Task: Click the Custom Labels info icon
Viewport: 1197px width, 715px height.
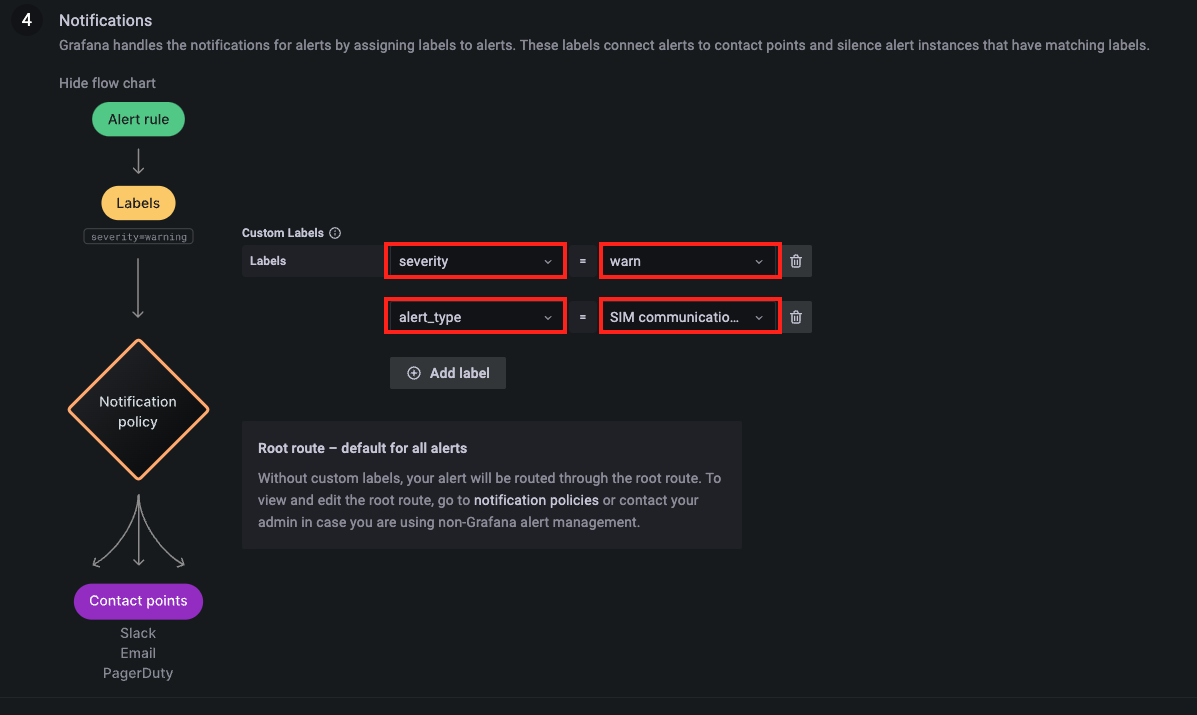Action: (x=335, y=233)
